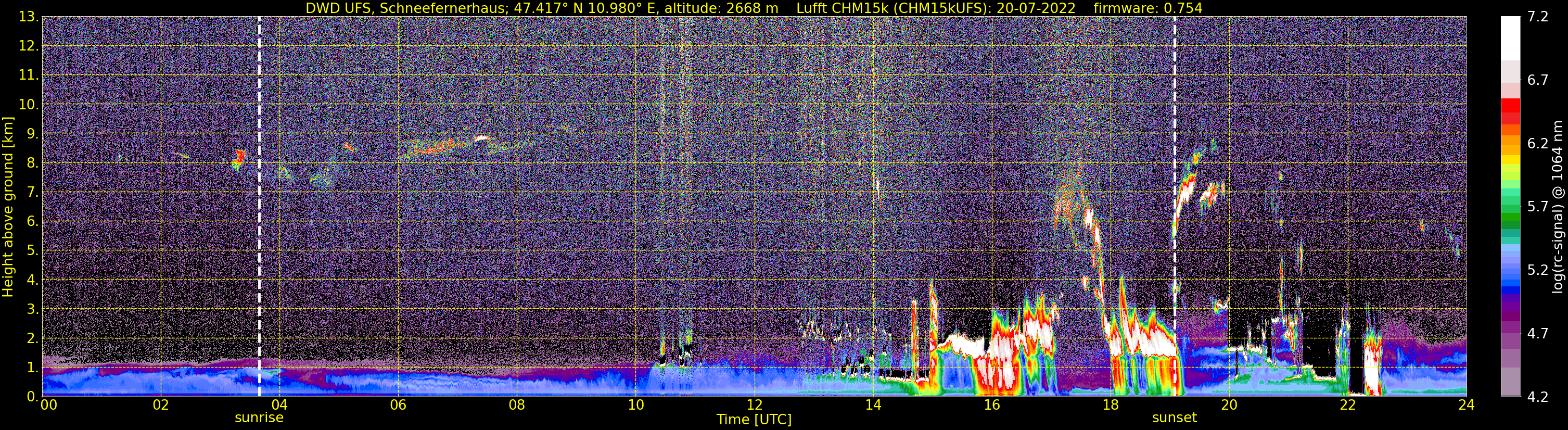Image resolution: width=1568 pixels, height=430 pixels.
Task: Click the colorbar value "7.2"
Action: point(1538,17)
